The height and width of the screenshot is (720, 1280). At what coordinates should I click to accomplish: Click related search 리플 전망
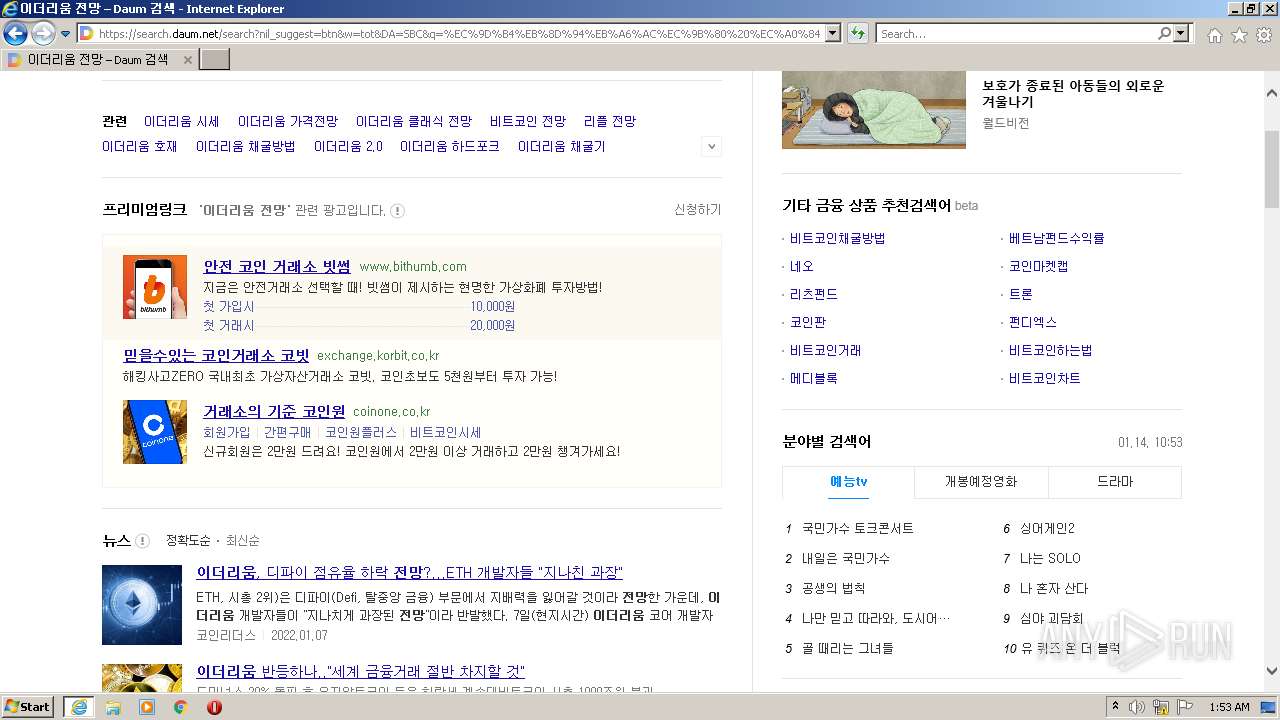click(x=610, y=122)
